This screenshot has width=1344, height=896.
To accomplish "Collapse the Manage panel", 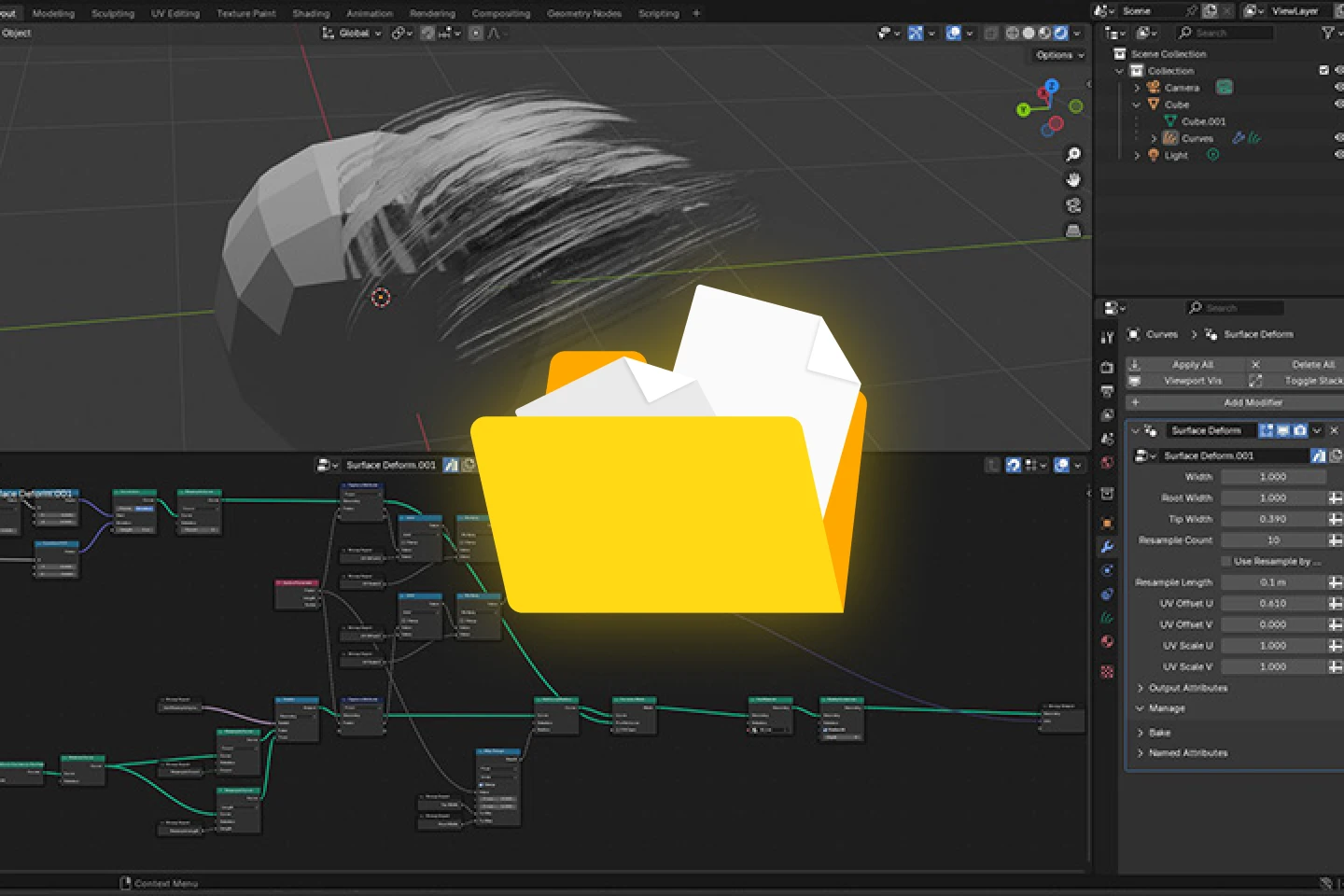I will 1141,708.
